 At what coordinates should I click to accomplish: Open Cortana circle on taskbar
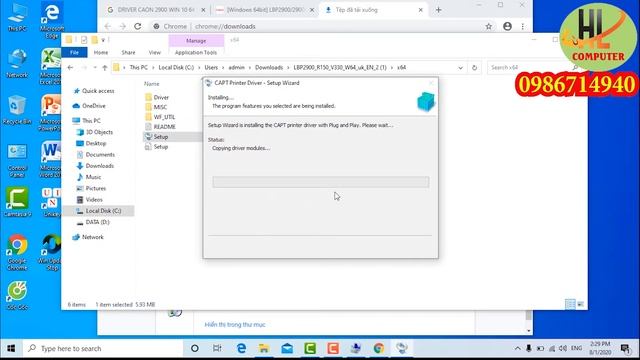[195, 349]
